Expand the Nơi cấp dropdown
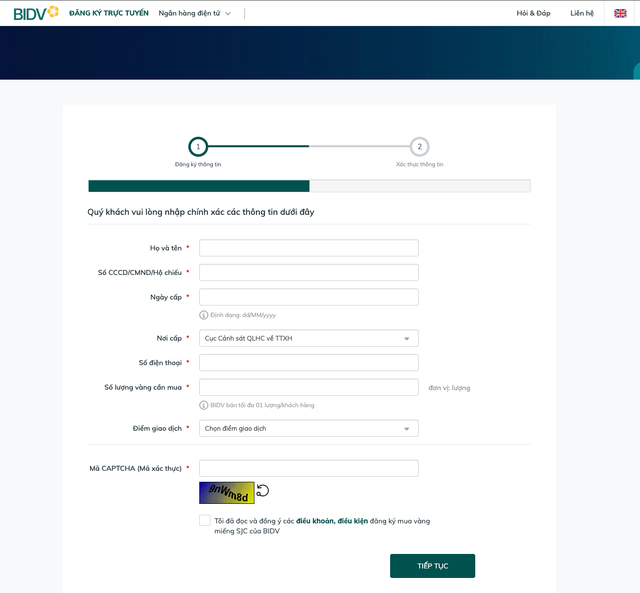This screenshot has height=593, width=640. tap(309, 338)
